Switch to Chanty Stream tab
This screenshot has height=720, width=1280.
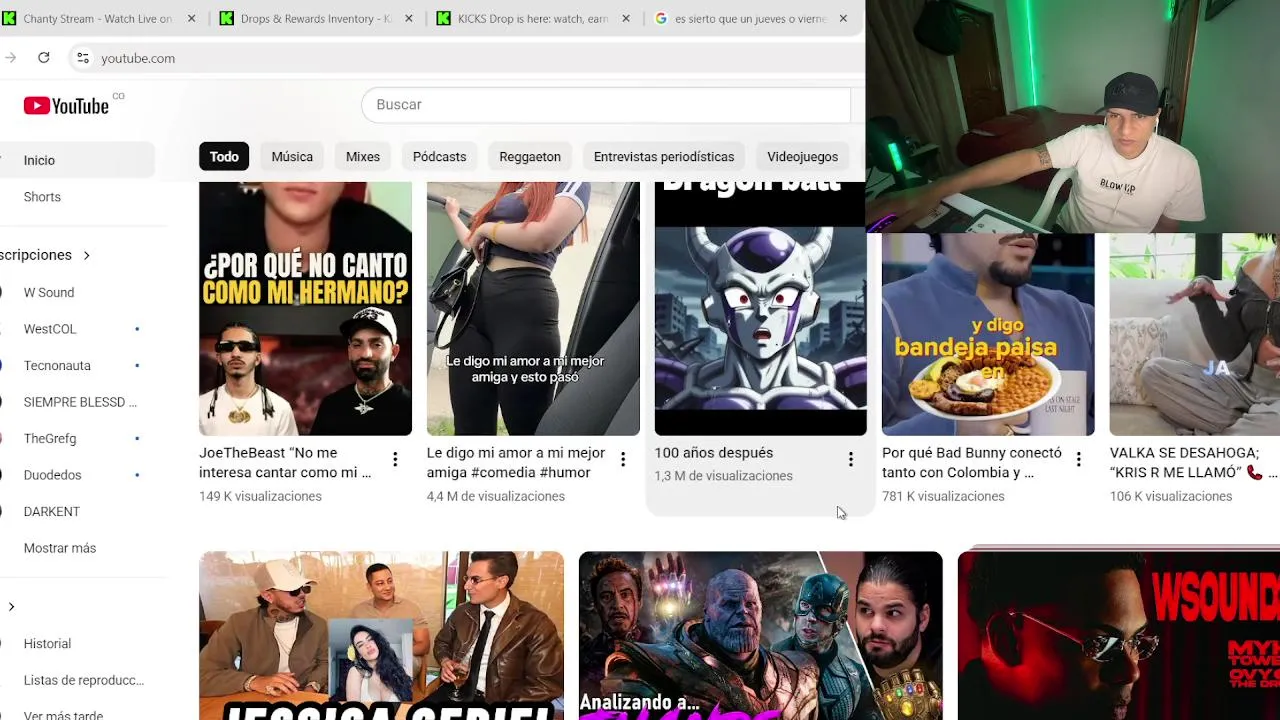point(98,19)
